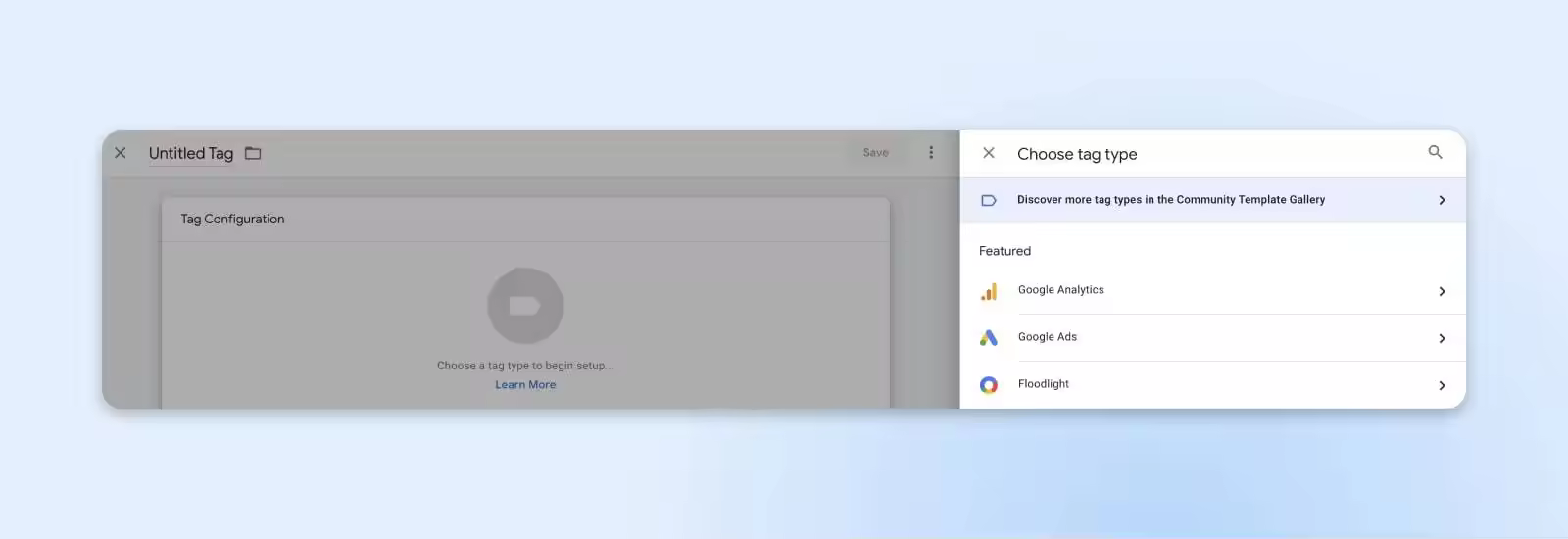Close the Choose tag type panel
This screenshot has width=1568, height=539.
click(989, 153)
